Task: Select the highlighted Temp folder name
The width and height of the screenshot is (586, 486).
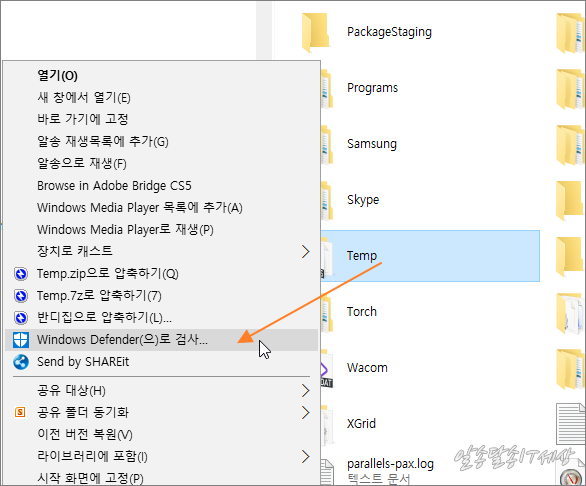Action: pyautogui.click(x=362, y=256)
